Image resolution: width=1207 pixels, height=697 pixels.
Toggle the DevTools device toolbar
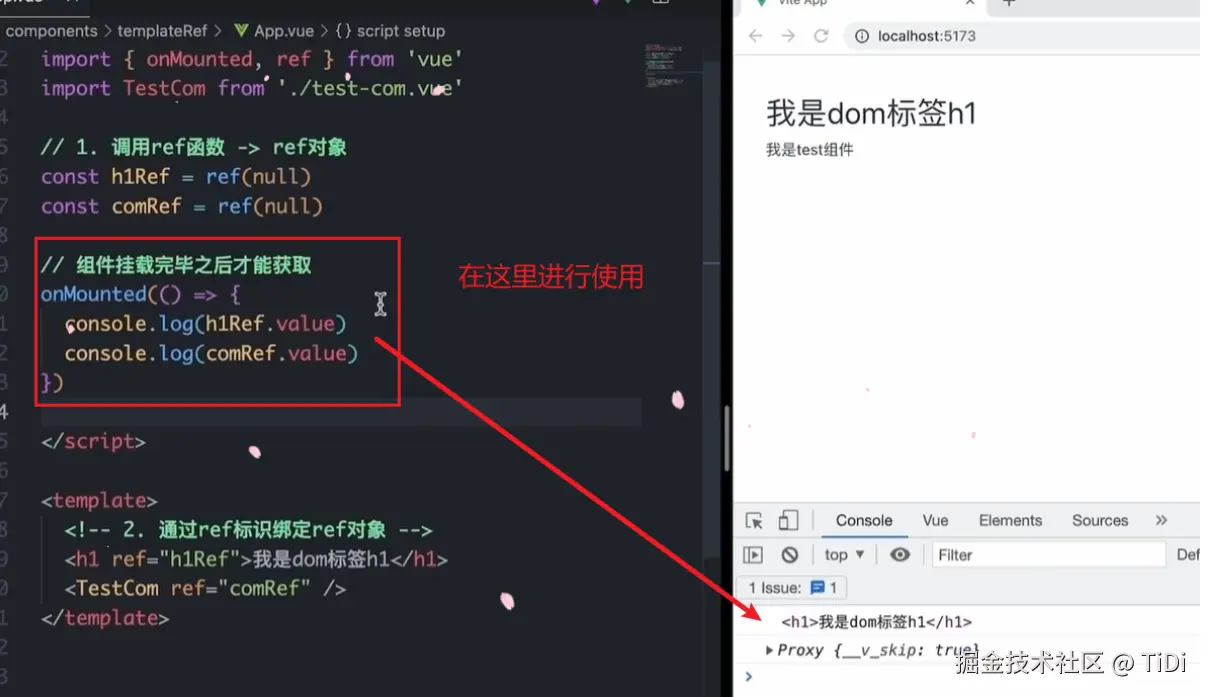(x=788, y=521)
